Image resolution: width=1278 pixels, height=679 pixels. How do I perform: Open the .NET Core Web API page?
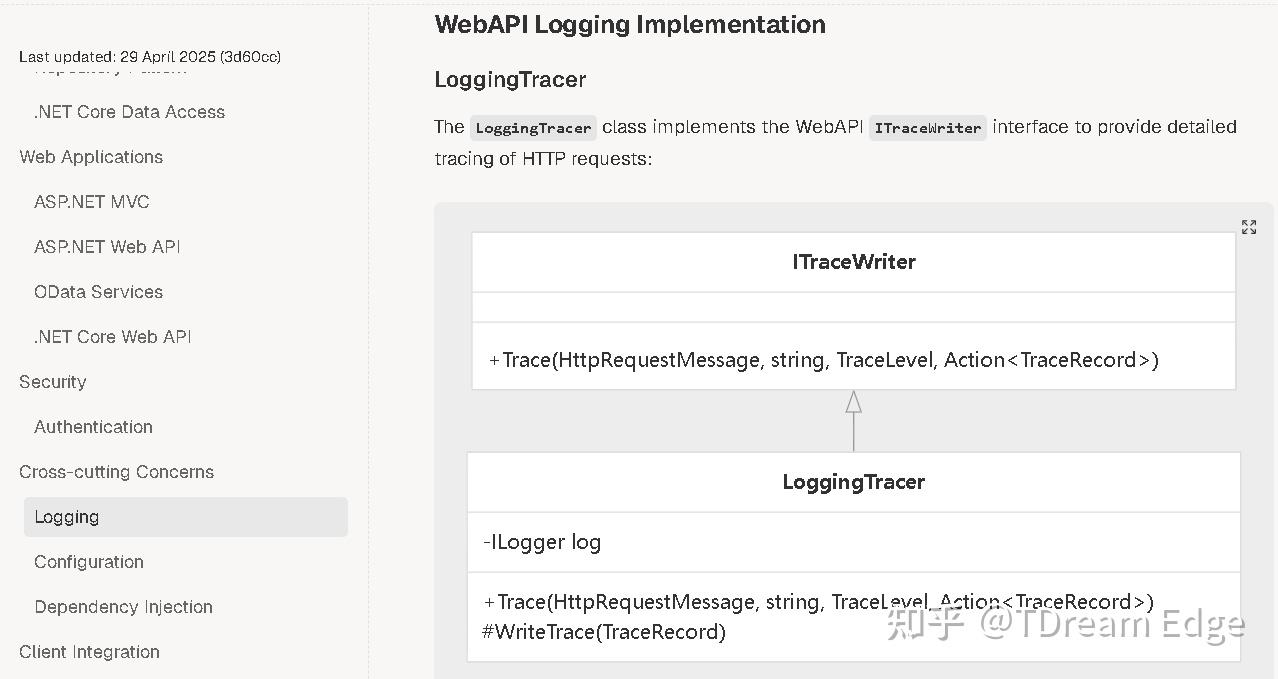click(x=112, y=337)
